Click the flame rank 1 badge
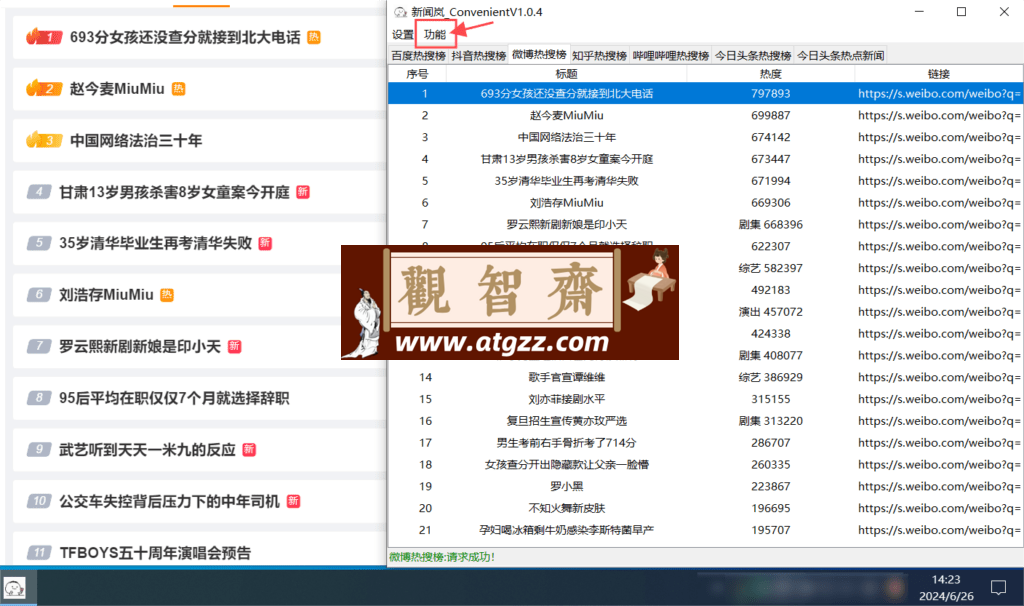 pos(44,37)
